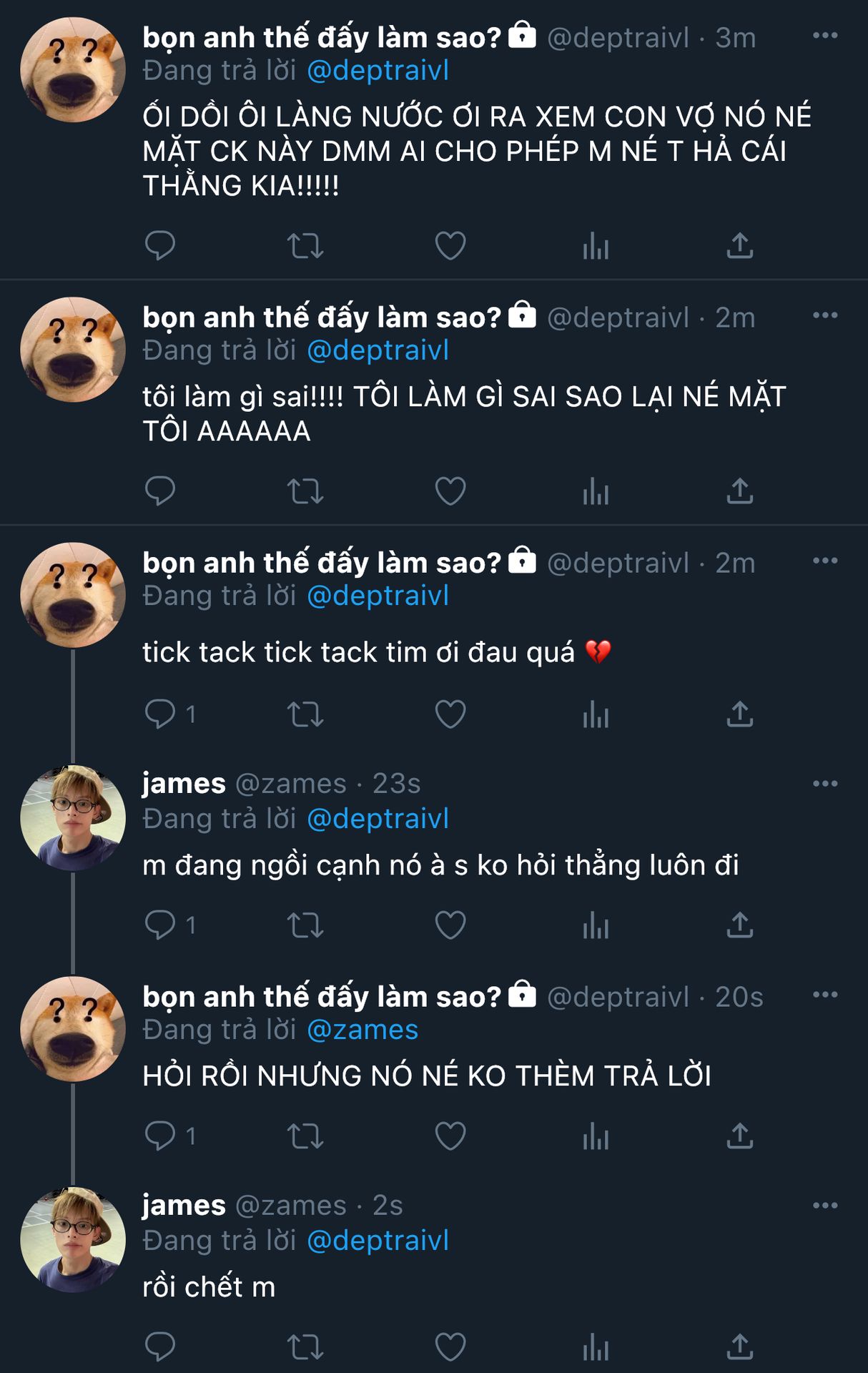Share the 'HỎI RỒI NHƯNG NÓ NÉ' tweet

[x=740, y=1136]
